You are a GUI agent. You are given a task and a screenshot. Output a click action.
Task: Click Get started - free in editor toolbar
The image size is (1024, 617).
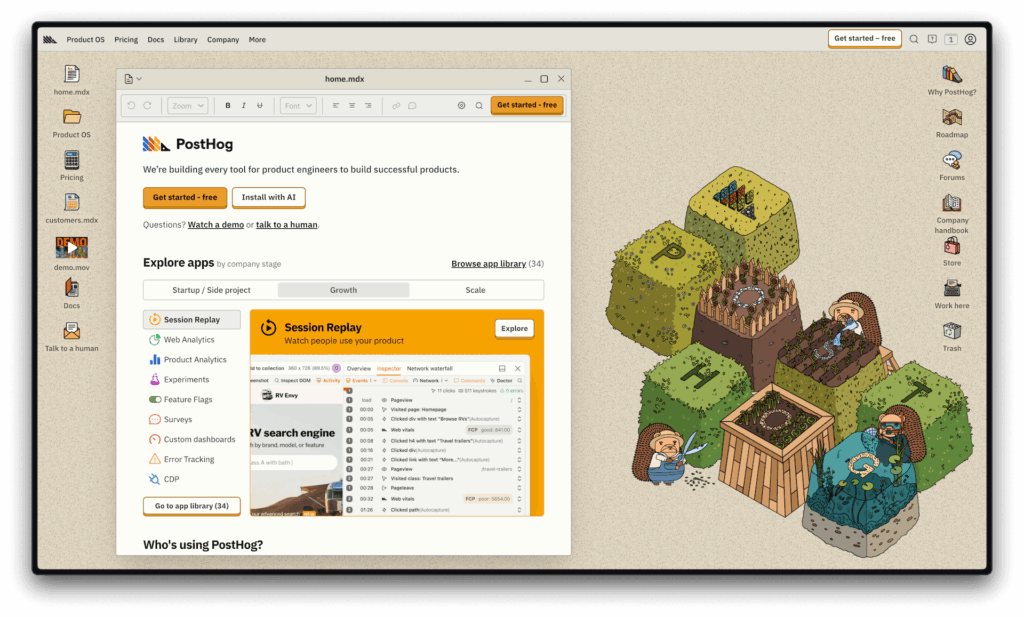click(x=527, y=105)
